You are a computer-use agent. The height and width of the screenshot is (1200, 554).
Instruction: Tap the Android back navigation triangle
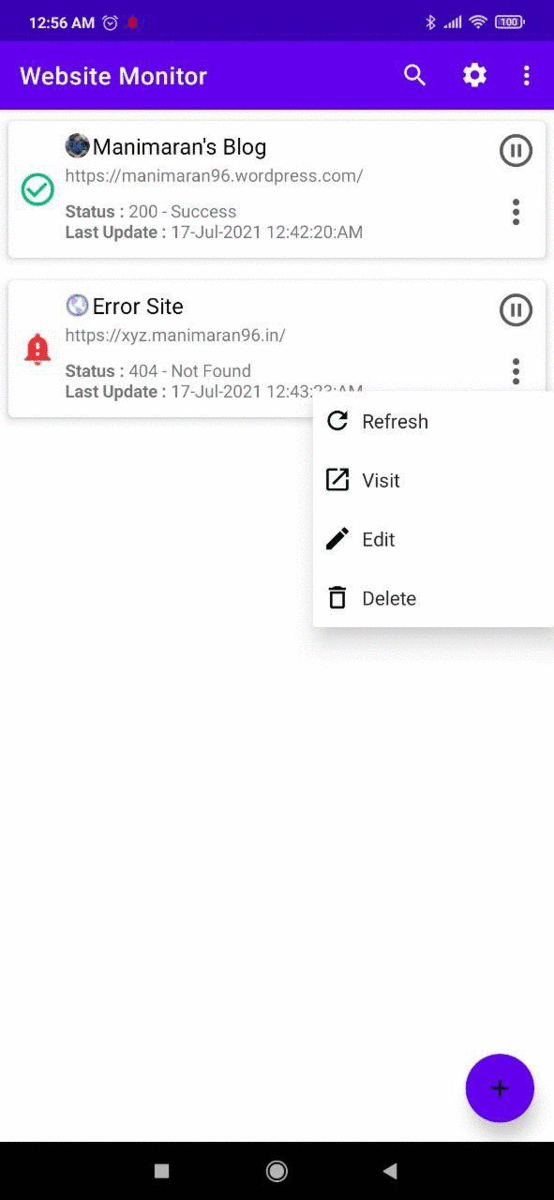point(390,1171)
